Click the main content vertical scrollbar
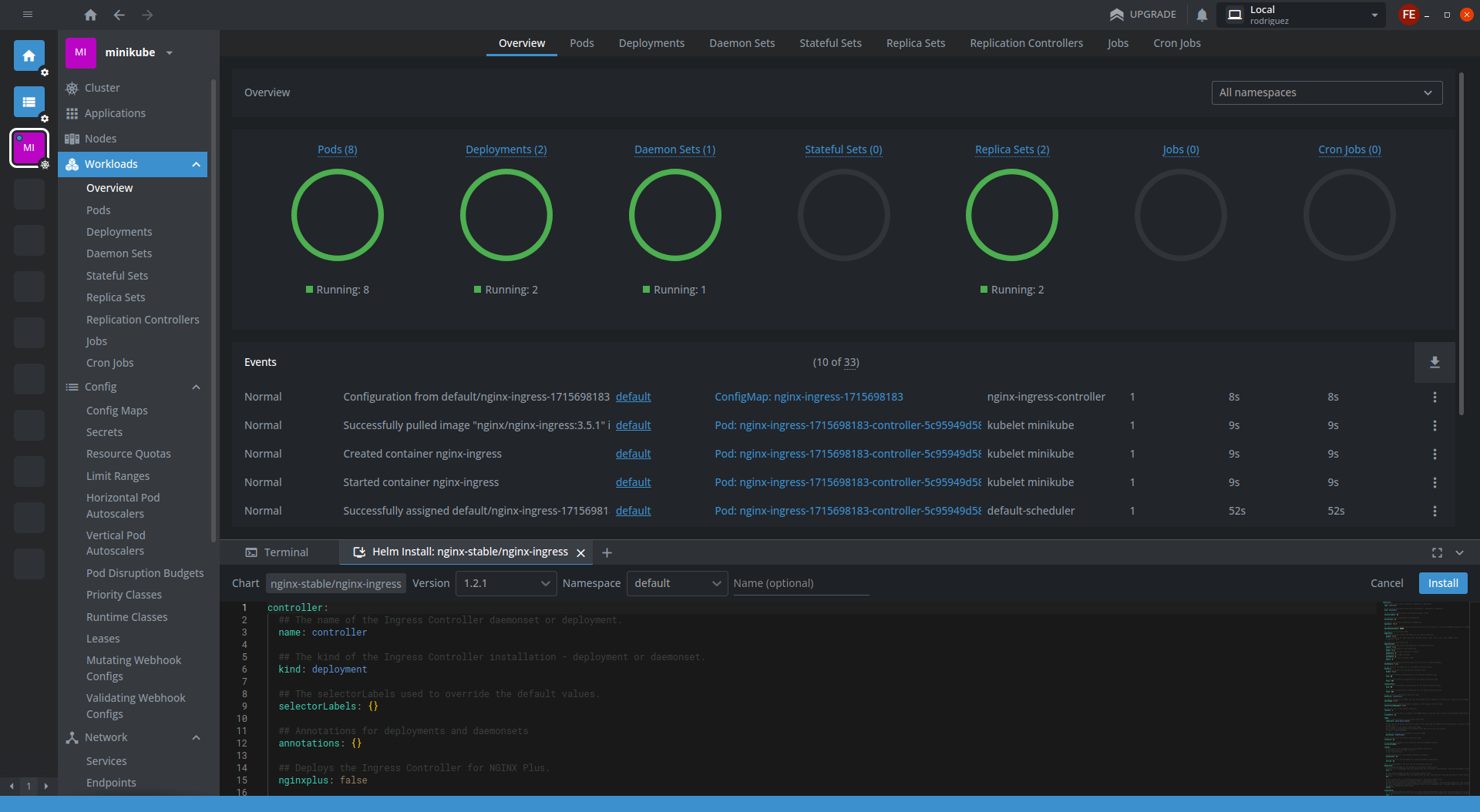Viewport: 1480px width, 812px height. [x=1461, y=243]
